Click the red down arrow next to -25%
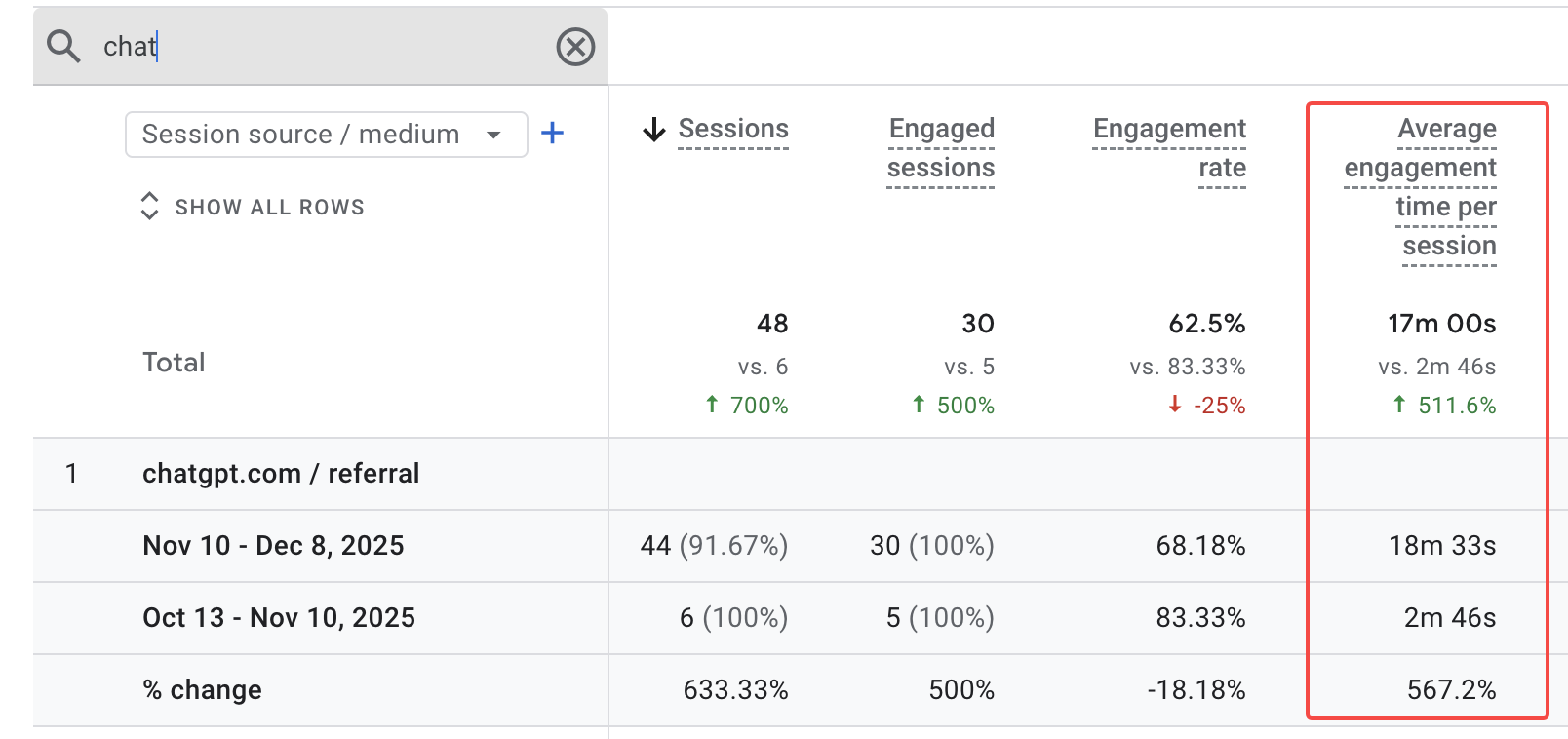 pyautogui.click(x=1176, y=406)
